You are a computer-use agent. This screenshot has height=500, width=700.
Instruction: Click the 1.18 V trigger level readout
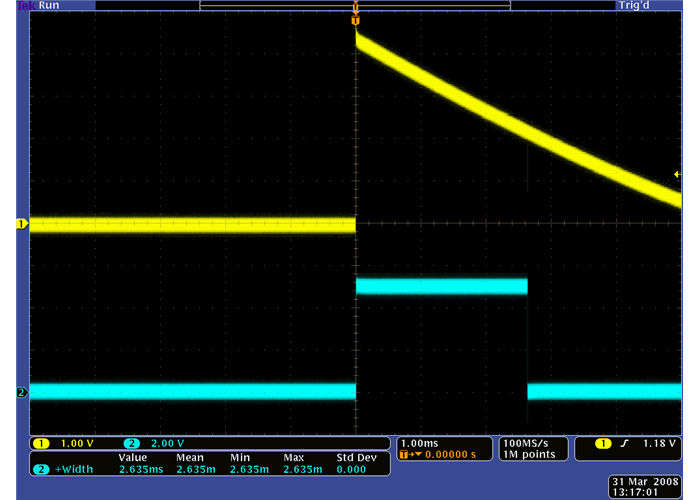click(658, 443)
